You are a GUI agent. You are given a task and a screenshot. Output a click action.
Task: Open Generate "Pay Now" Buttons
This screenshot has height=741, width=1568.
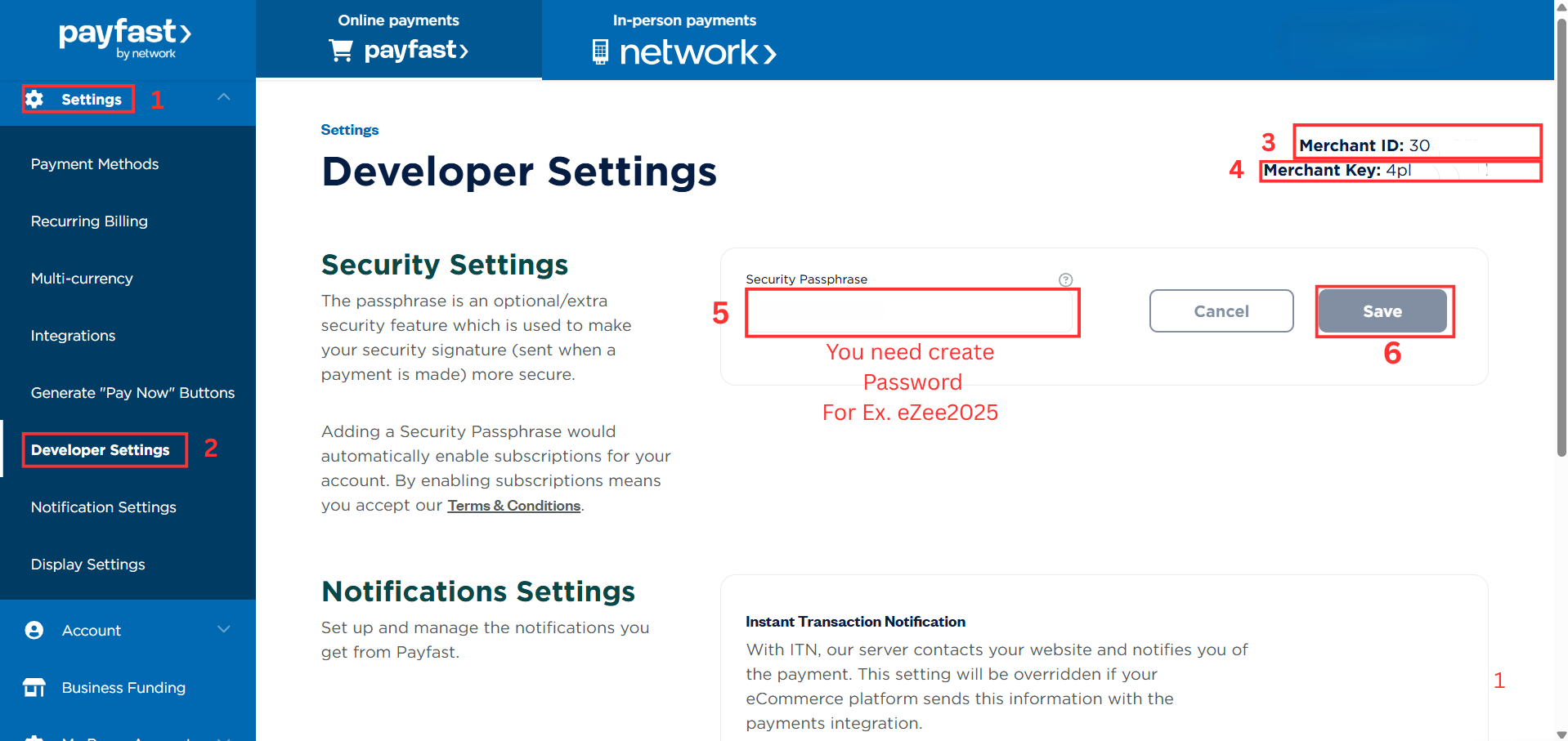tap(132, 393)
